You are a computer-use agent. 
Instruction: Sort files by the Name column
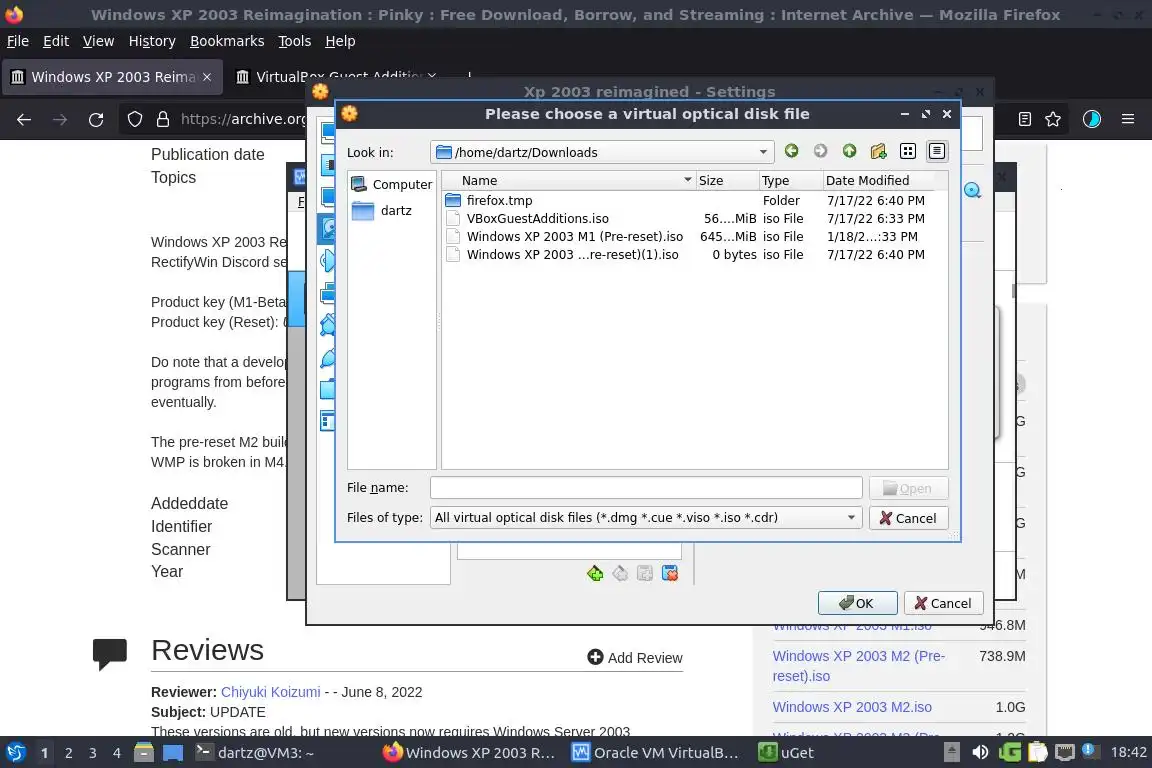[x=569, y=181]
